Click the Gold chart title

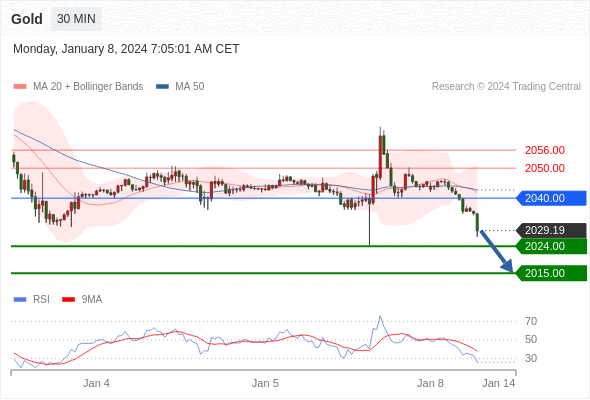click(x=27, y=19)
